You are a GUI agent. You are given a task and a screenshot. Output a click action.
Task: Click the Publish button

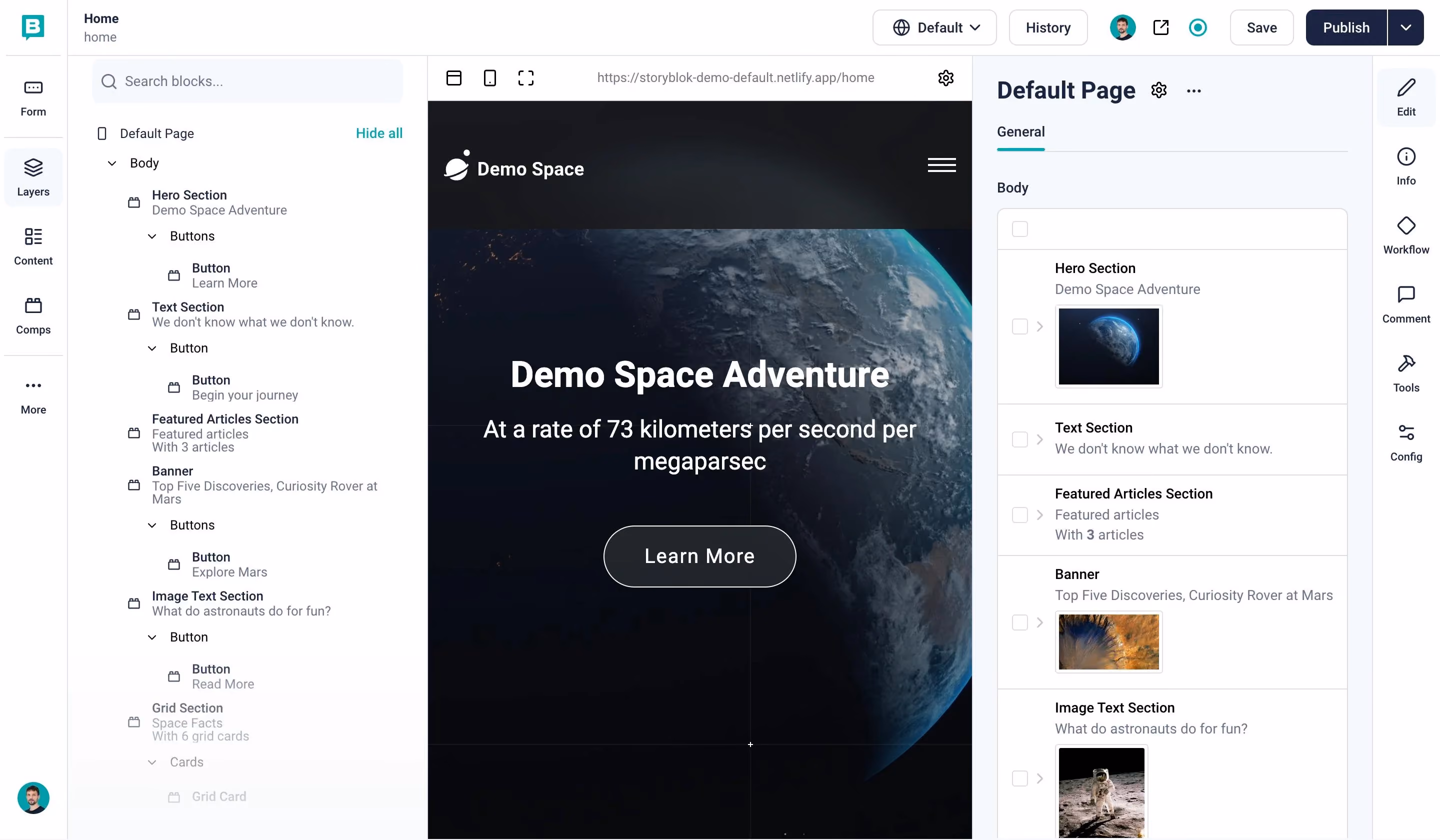(x=1345, y=27)
